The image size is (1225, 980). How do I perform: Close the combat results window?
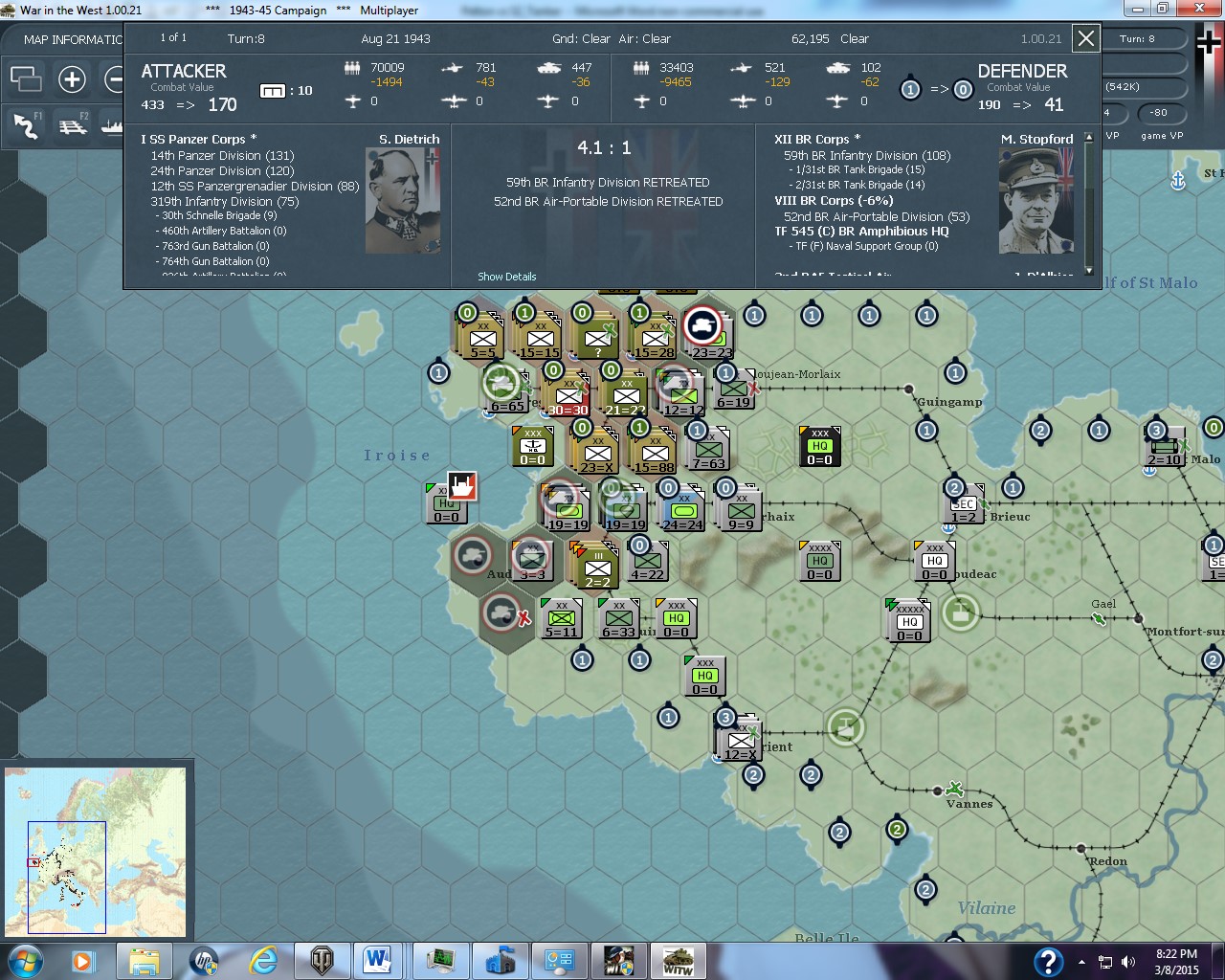pos(1086,39)
